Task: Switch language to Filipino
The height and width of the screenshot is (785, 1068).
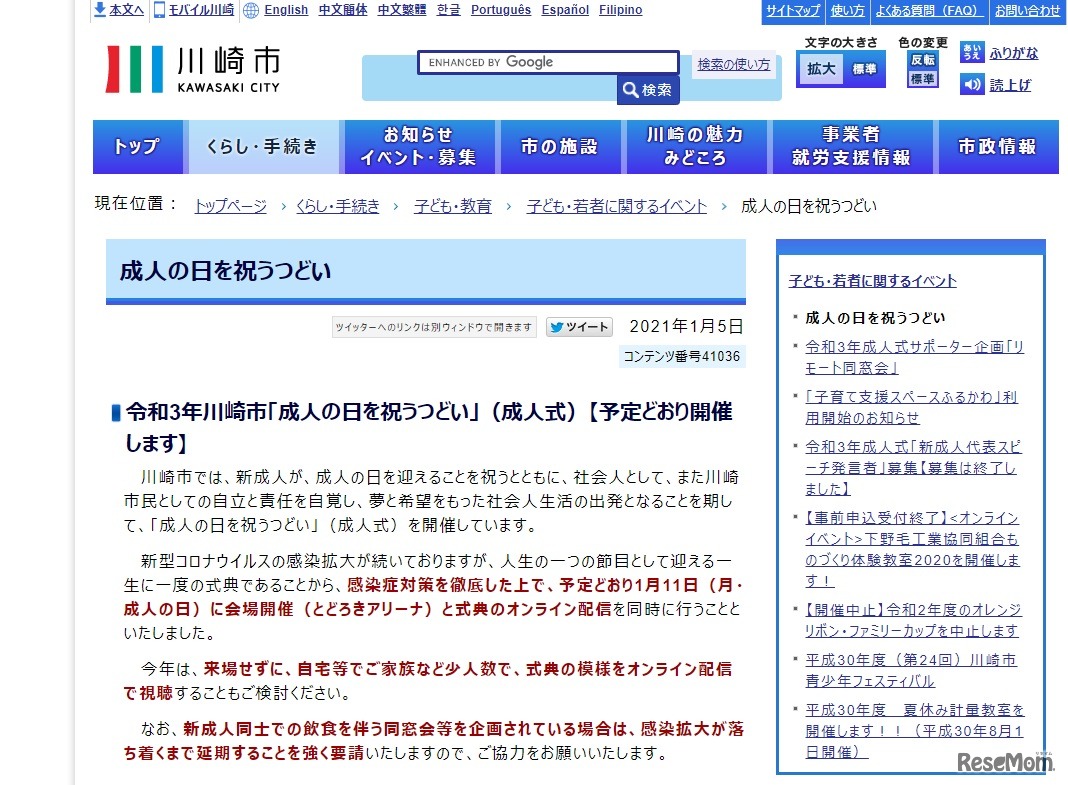Action: tap(621, 10)
